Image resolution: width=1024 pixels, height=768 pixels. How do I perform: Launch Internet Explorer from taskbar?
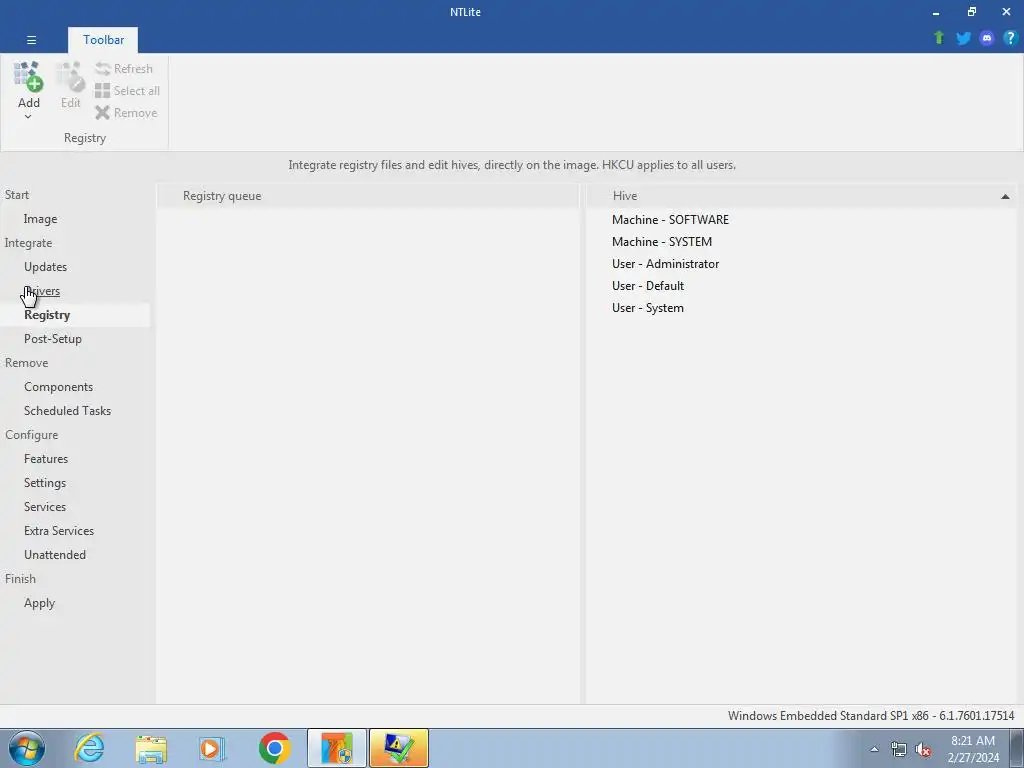pyautogui.click(x=89, y=748)
